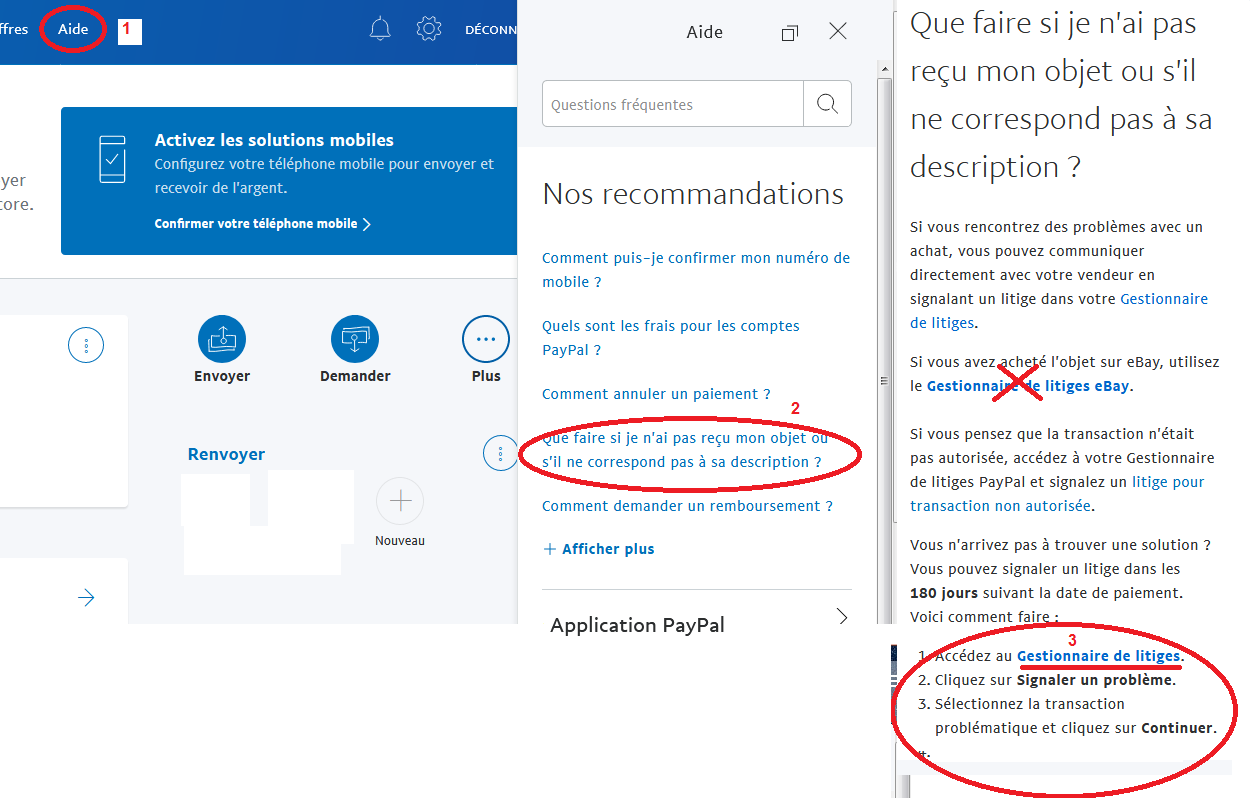This screenshot has width=1250, height=800.
Task: Open Comment annuler un paiement link
Action: (656, 394)
